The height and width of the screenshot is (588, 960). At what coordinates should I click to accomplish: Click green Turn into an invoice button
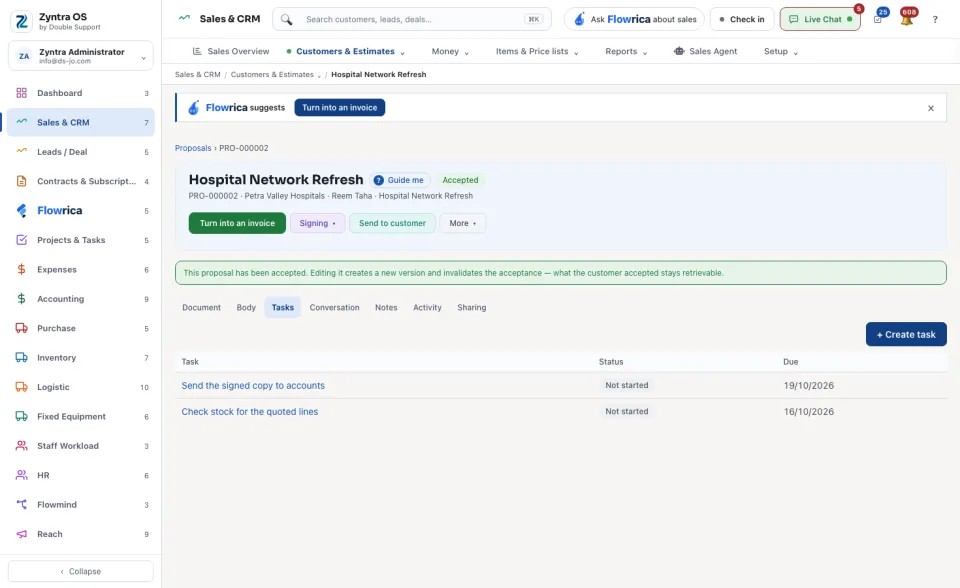pyautogui.click(x=237, y=223)
